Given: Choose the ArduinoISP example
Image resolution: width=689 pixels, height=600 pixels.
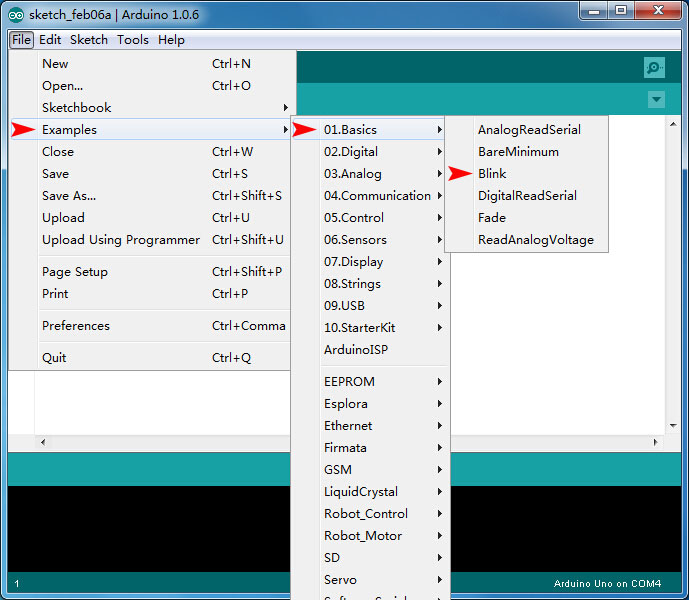Looking at the screenshot, I should click(x=356, y=350).
